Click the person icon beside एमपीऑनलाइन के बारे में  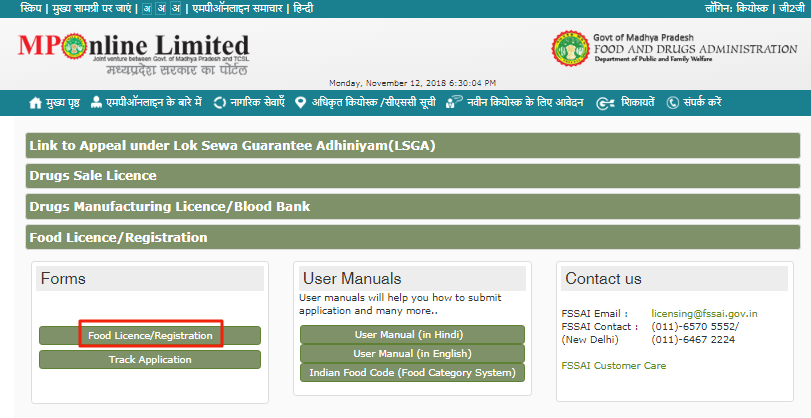(96, 102)
